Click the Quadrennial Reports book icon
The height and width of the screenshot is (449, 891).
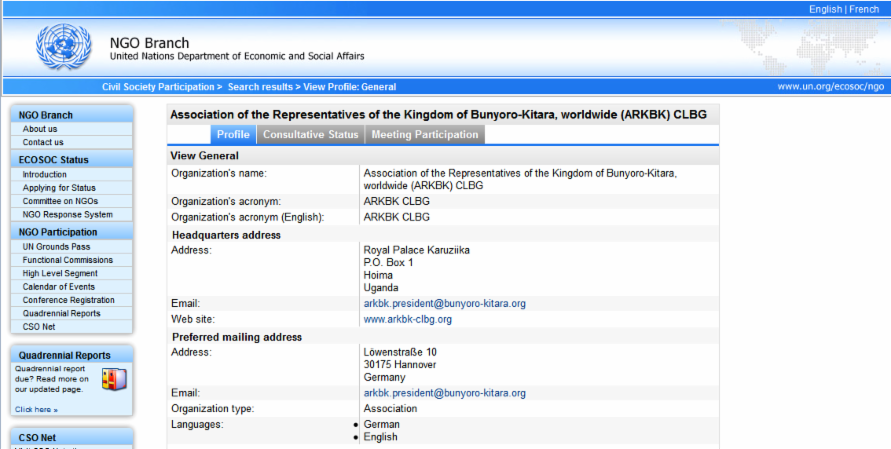point(116,380)
